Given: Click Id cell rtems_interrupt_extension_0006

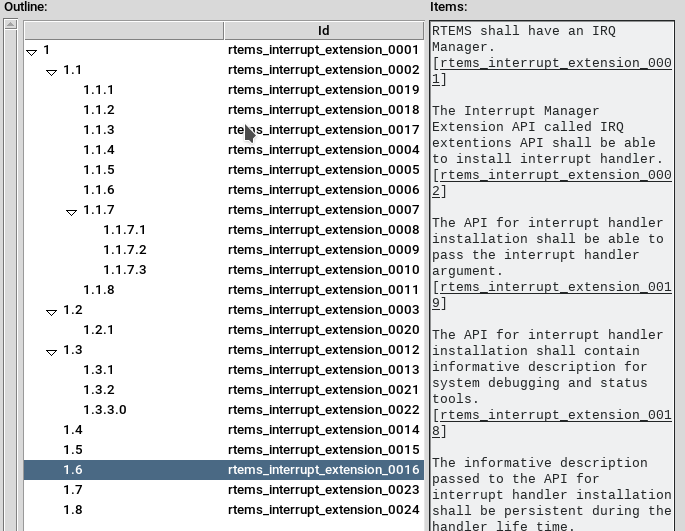Looking at the screenshot, I should point(324,190).
